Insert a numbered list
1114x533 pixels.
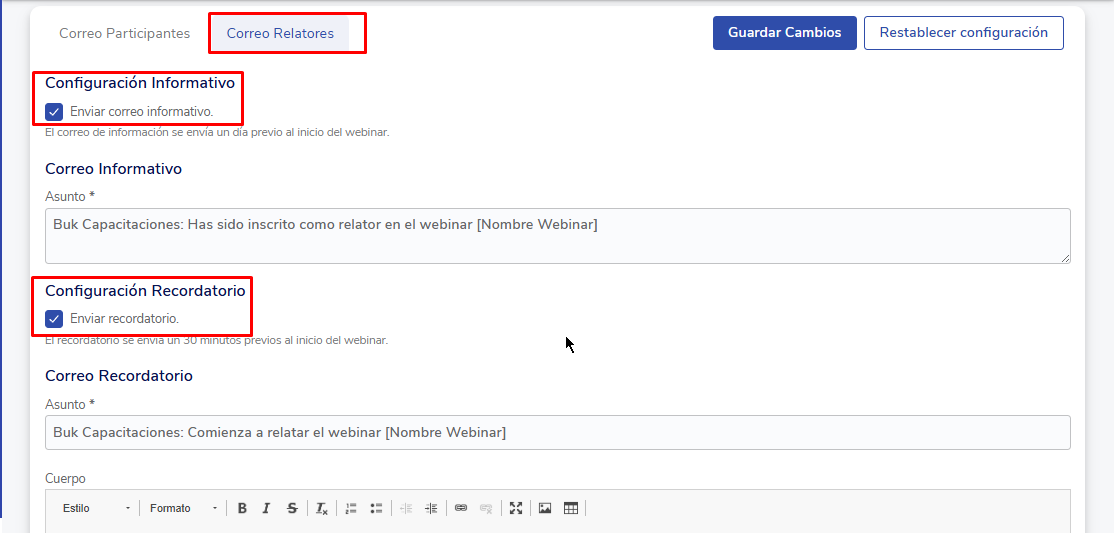pos(351,508)
